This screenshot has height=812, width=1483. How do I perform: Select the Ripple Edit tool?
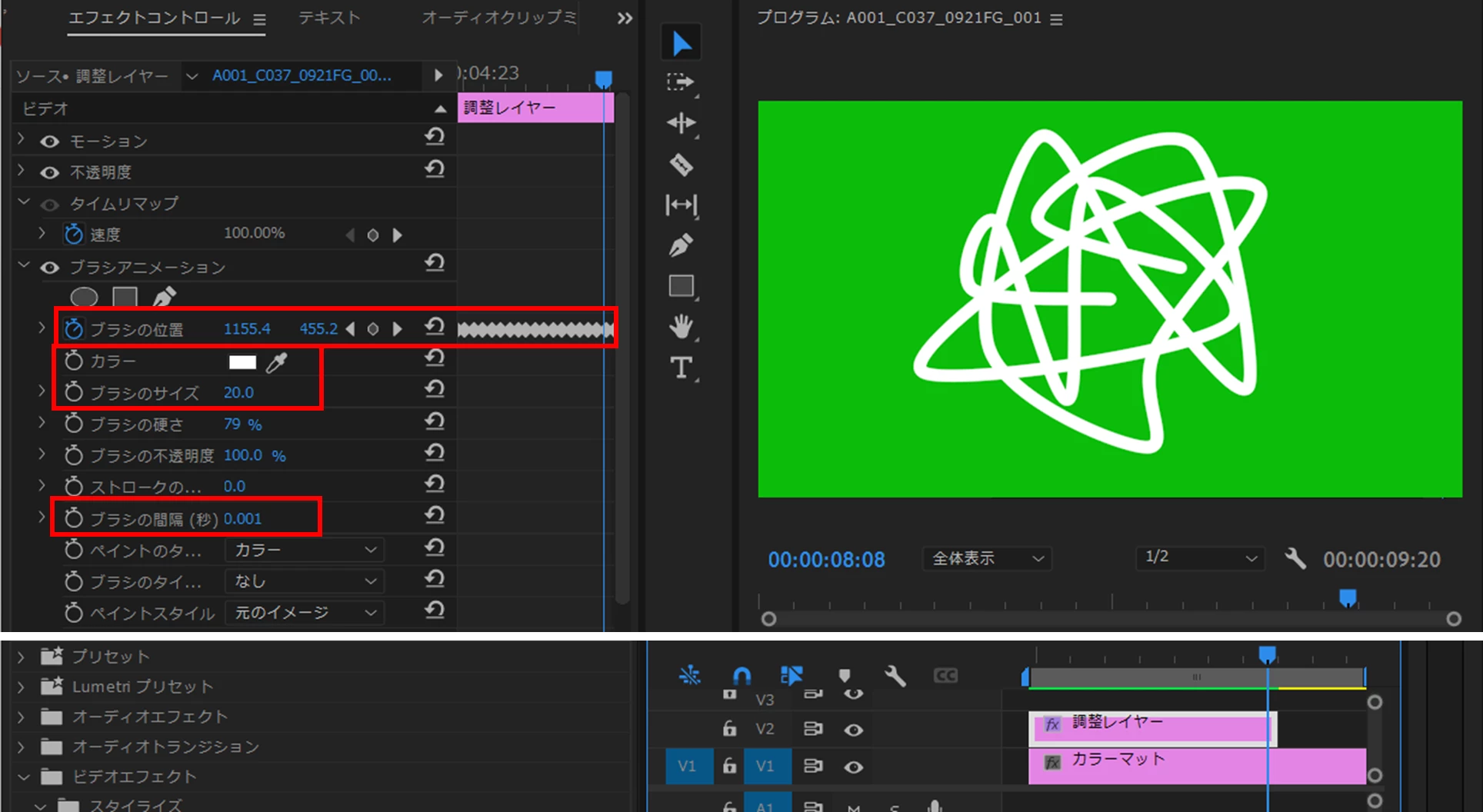(x=682, y=123)
